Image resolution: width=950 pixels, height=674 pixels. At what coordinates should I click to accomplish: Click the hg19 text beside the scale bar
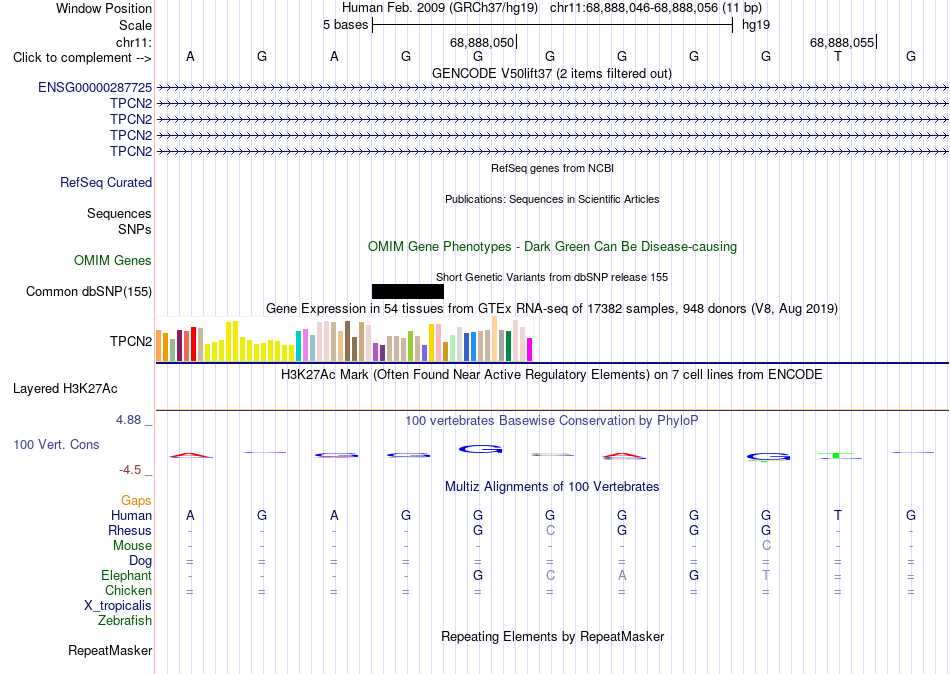point(756,25)
